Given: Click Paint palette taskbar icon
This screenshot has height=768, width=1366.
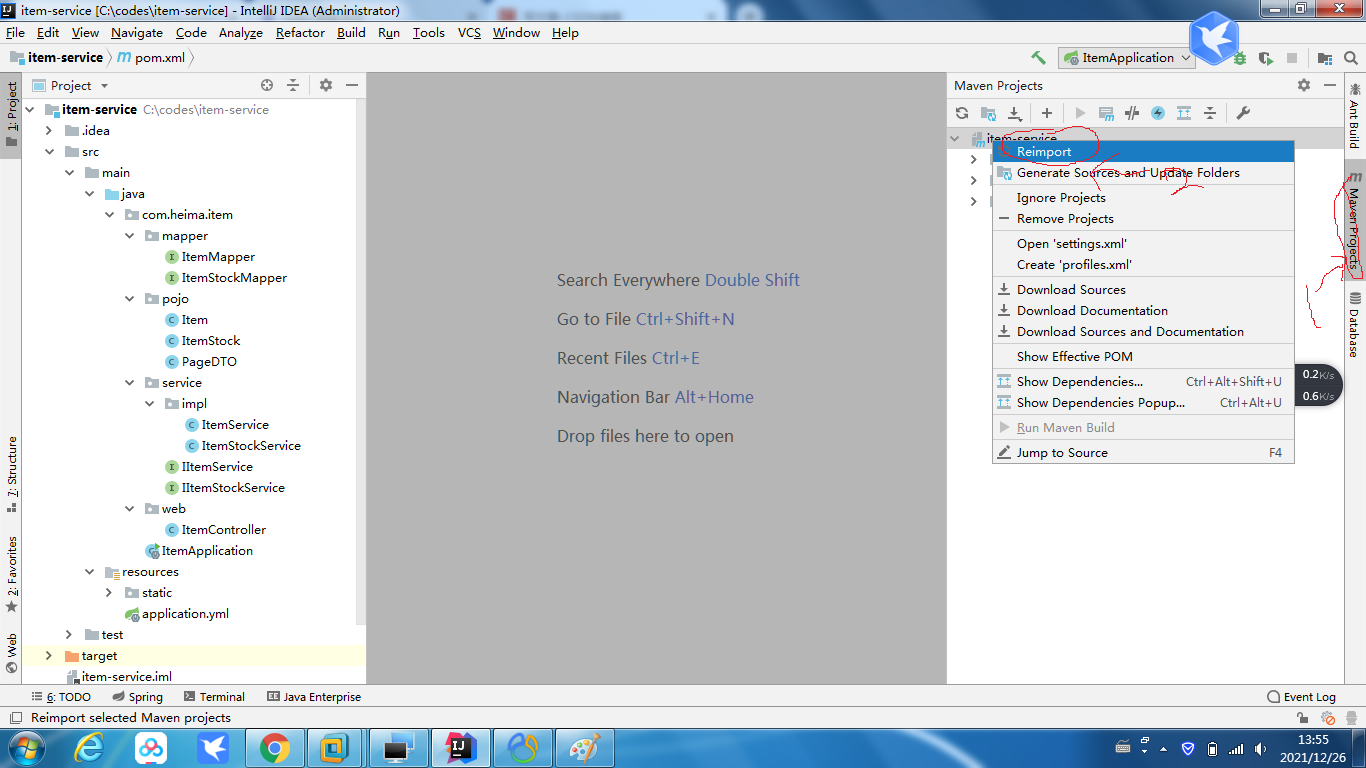Looking at the screenshot, I should pyautogui.click(x=584, y=748).
